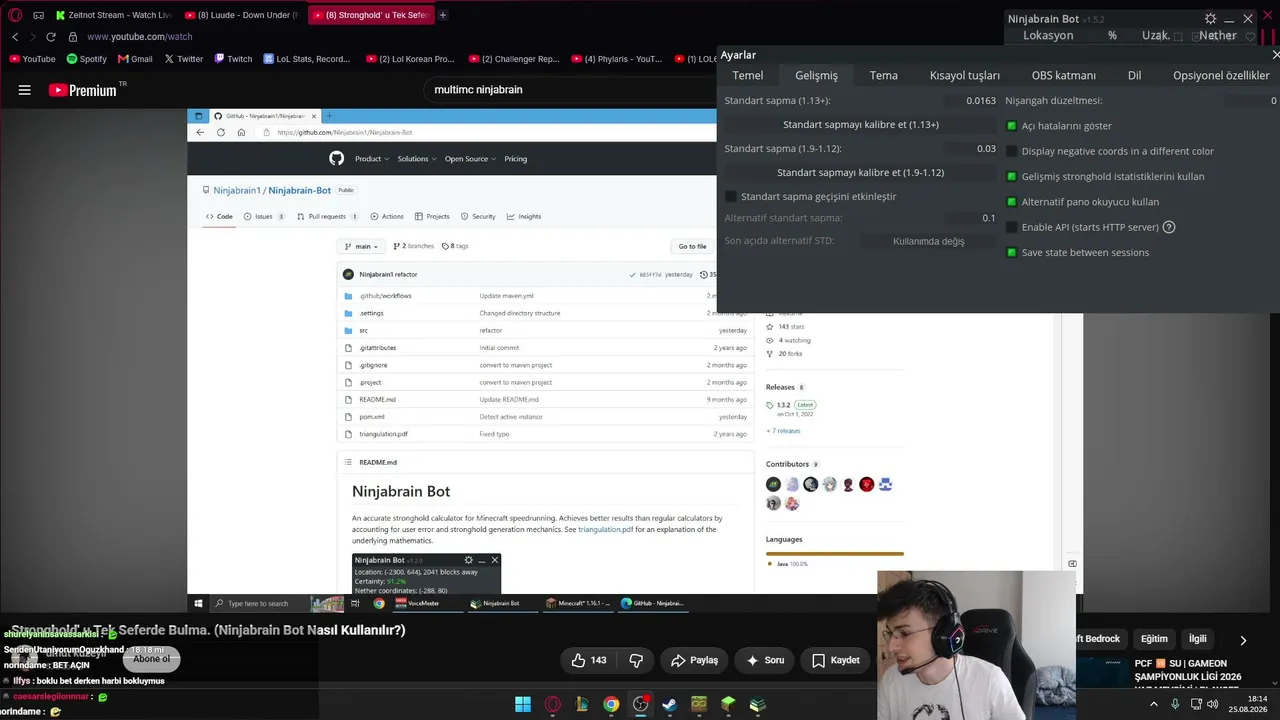Select the Gelişmiş settings tab
The image size is (1280, 720).
[817, 76]
